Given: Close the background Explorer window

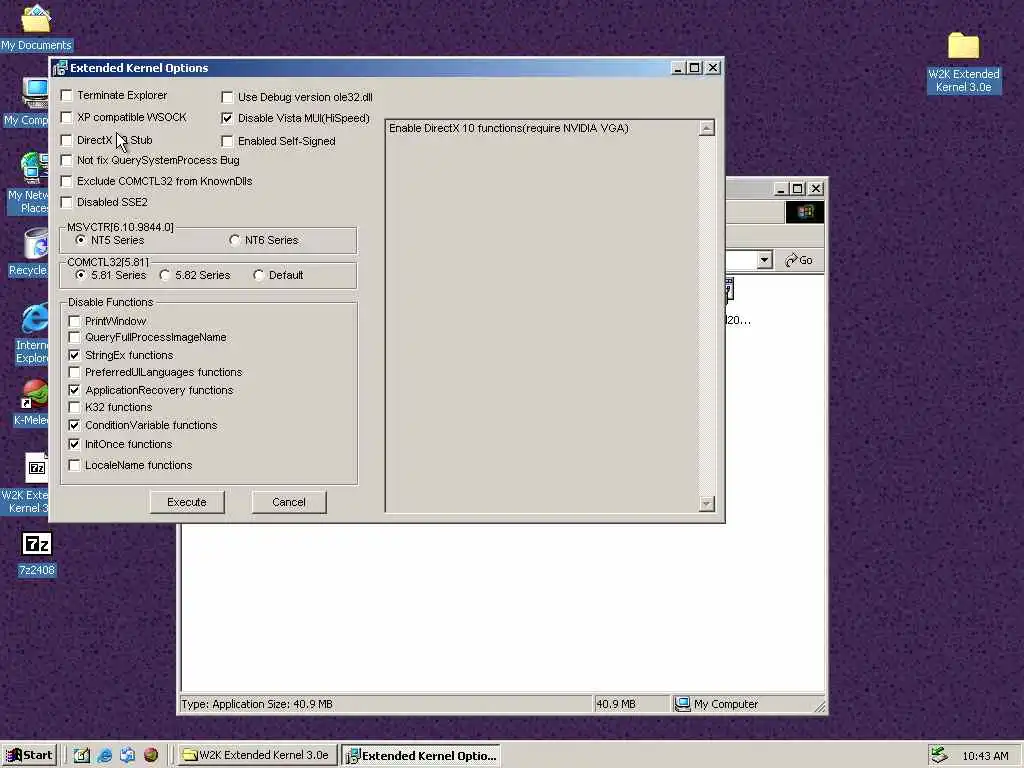Looking at the screenshot, I should [x=816, y=189].
